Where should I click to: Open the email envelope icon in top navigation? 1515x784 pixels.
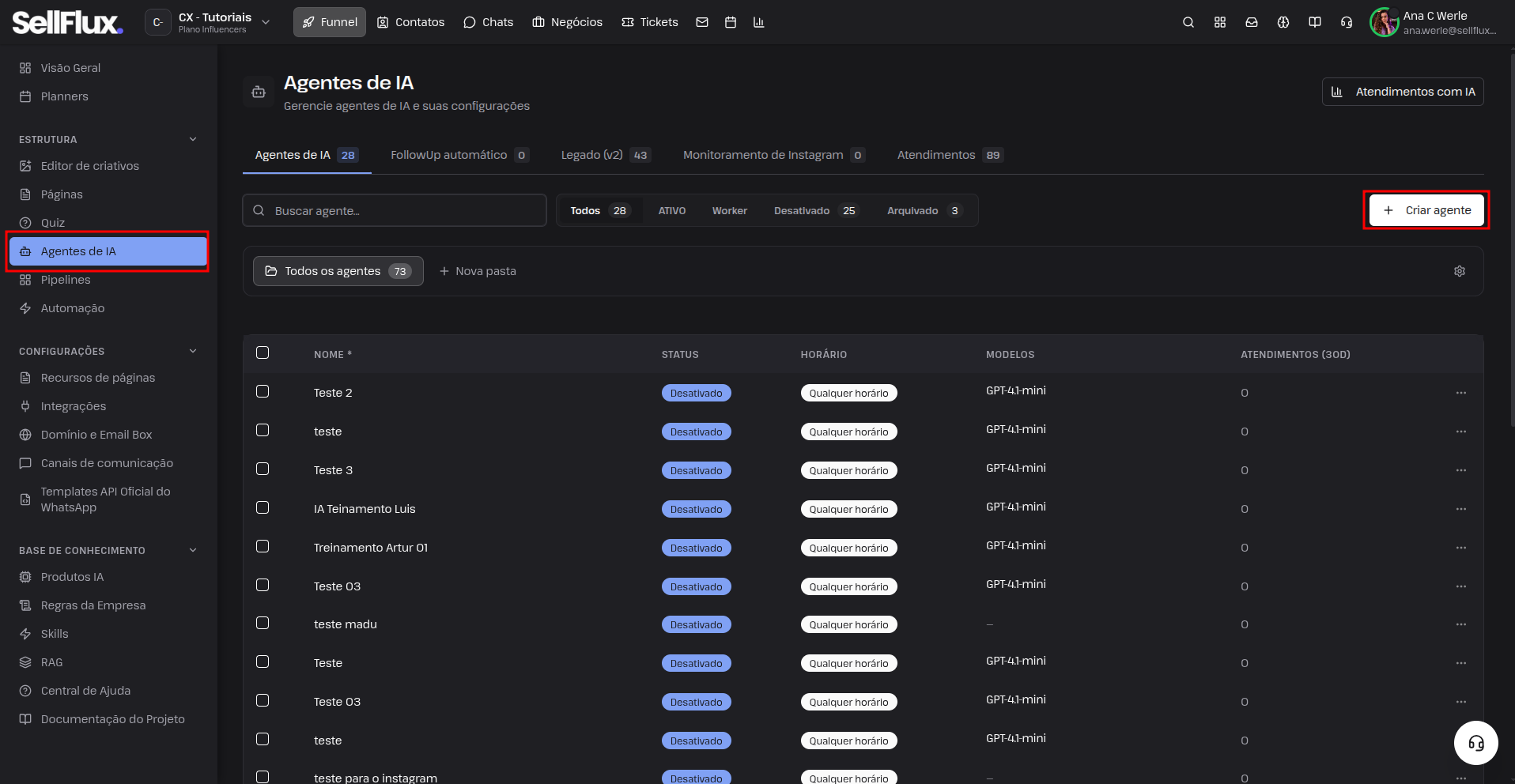(x=701, y=22)
